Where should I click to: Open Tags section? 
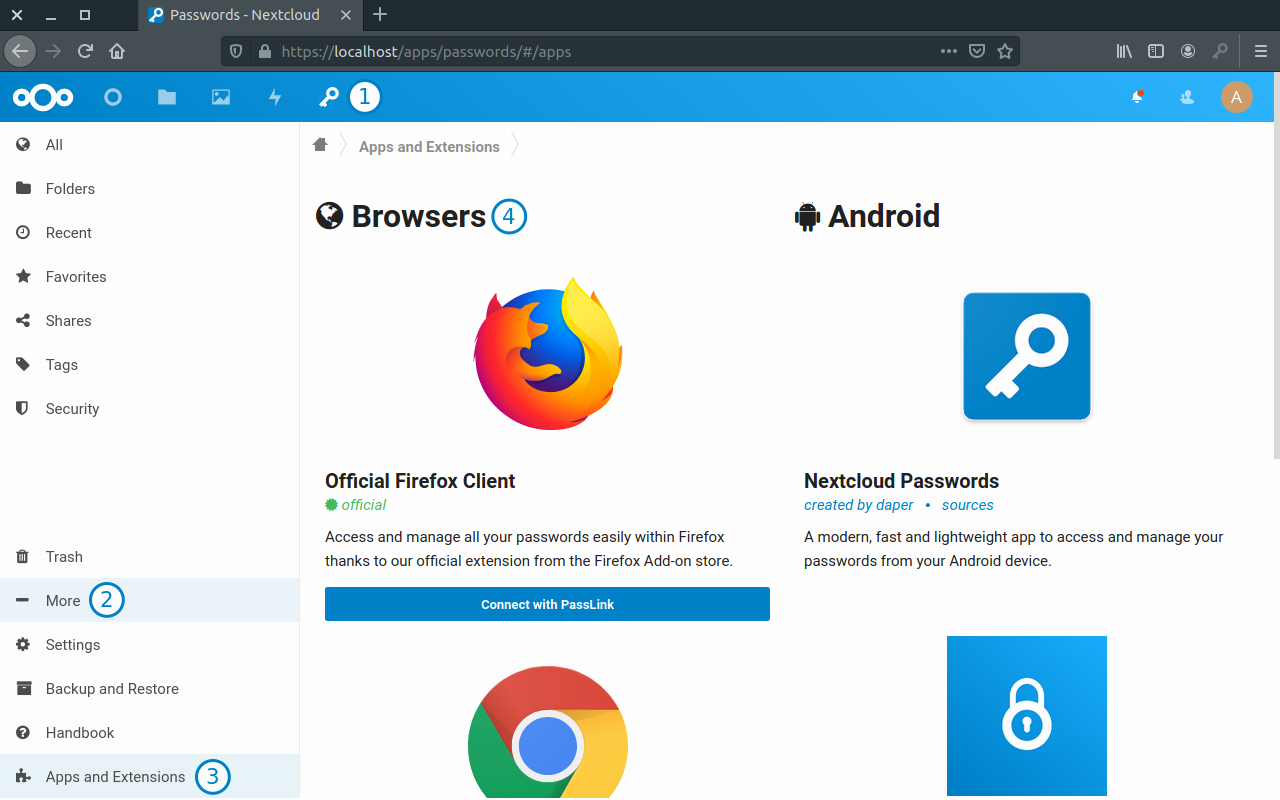[x=150, y=365]
